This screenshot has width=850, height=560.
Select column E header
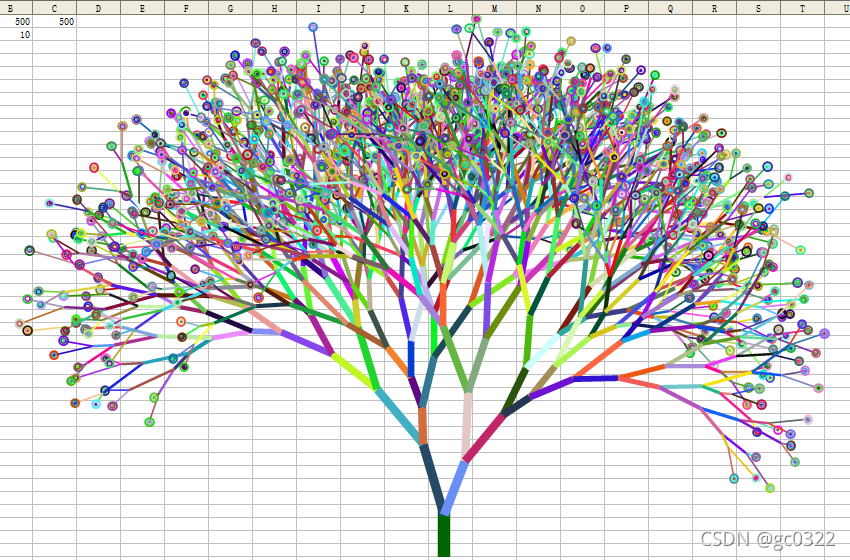pyautogui.click(x=142, y=8)
